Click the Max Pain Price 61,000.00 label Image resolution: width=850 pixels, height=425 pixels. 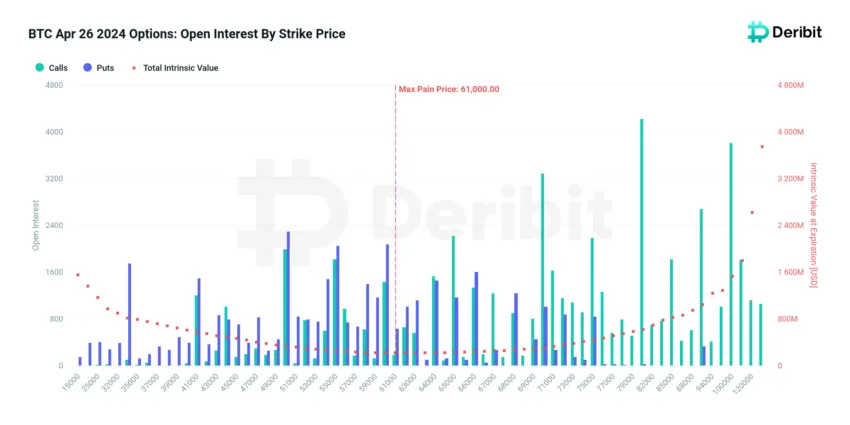449,89
